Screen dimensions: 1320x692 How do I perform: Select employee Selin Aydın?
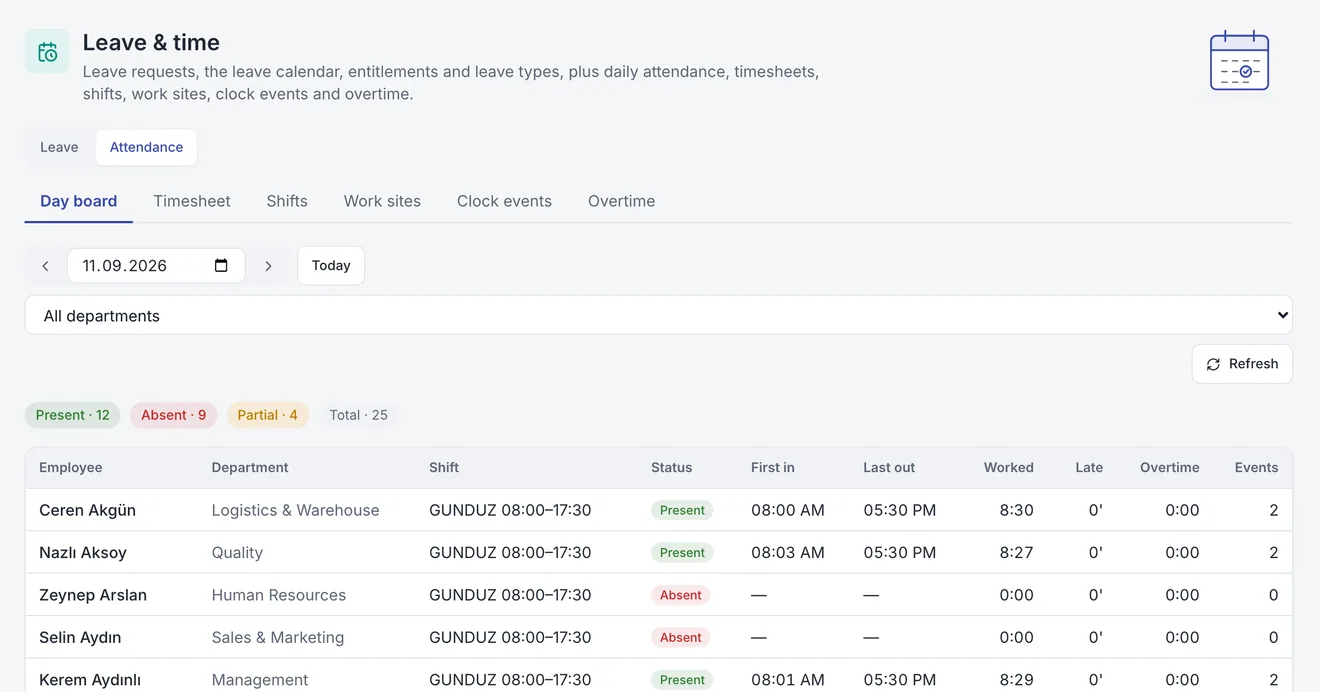coord(80,638)
